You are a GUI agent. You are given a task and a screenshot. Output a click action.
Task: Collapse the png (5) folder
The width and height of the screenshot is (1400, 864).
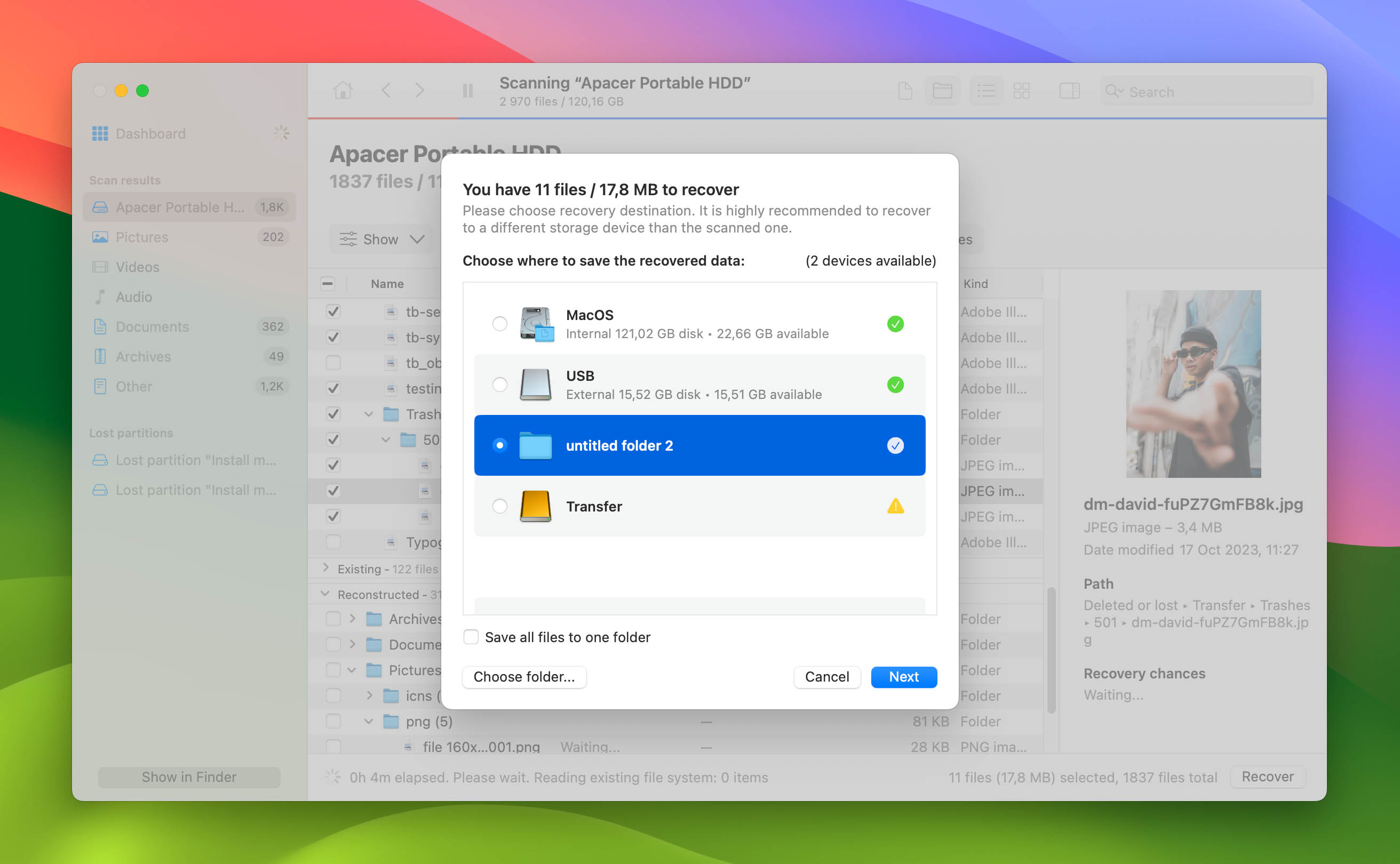click(369, 721)
